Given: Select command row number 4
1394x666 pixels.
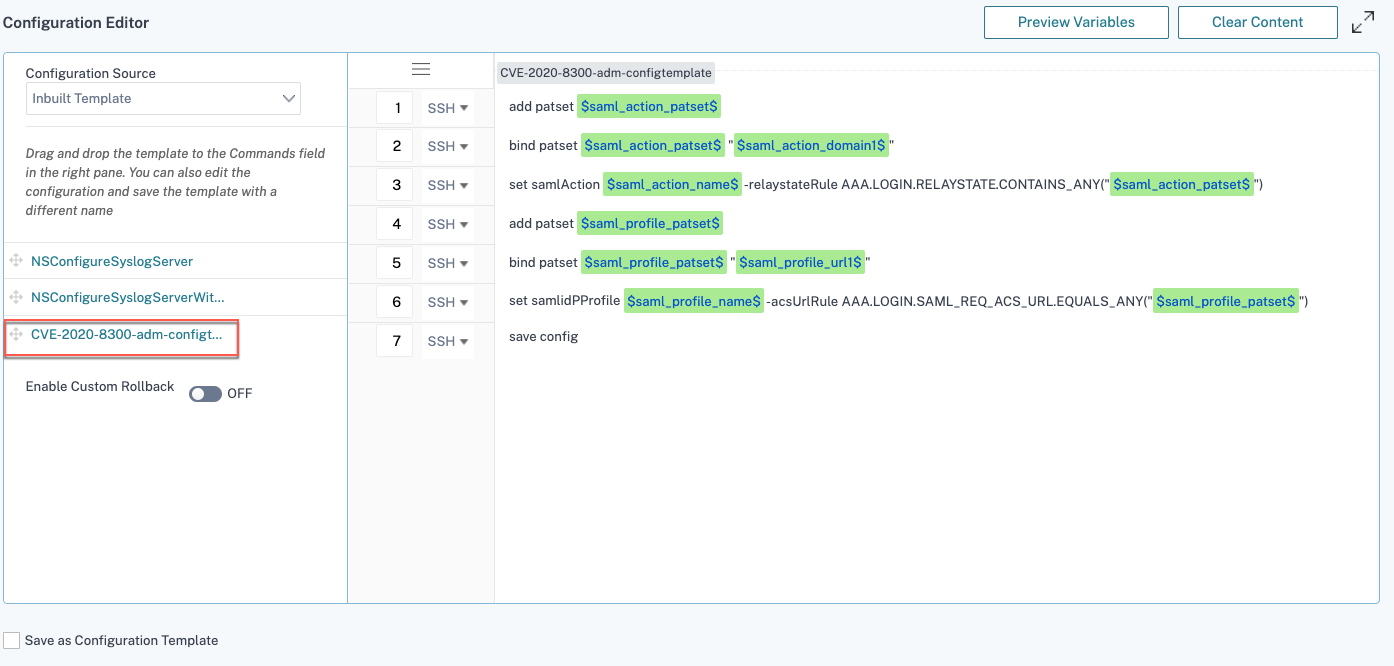Looking at the screenshot, I should tap(395, 224).
